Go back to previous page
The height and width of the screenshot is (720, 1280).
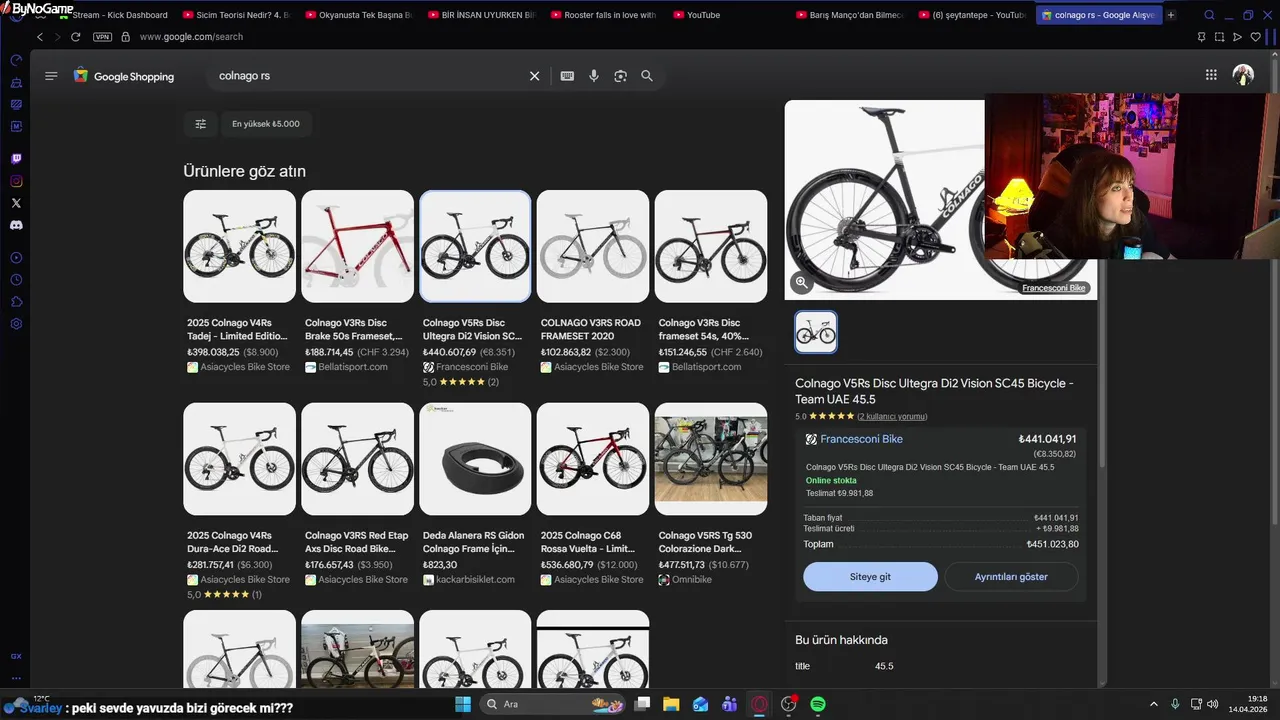(40, 37)
